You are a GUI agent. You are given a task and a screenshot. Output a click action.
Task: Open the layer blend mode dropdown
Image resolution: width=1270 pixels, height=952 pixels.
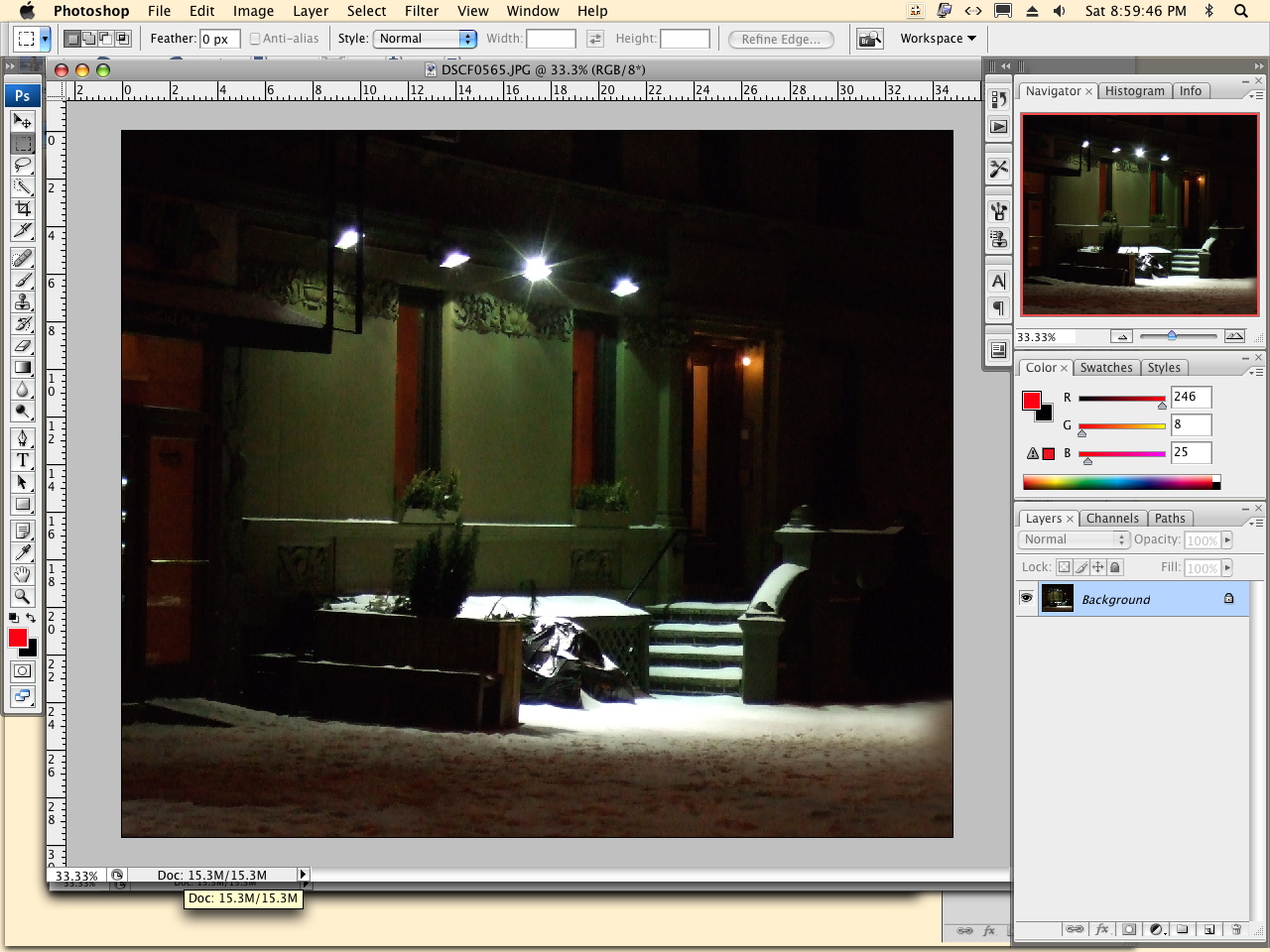tap(1074, 539)
